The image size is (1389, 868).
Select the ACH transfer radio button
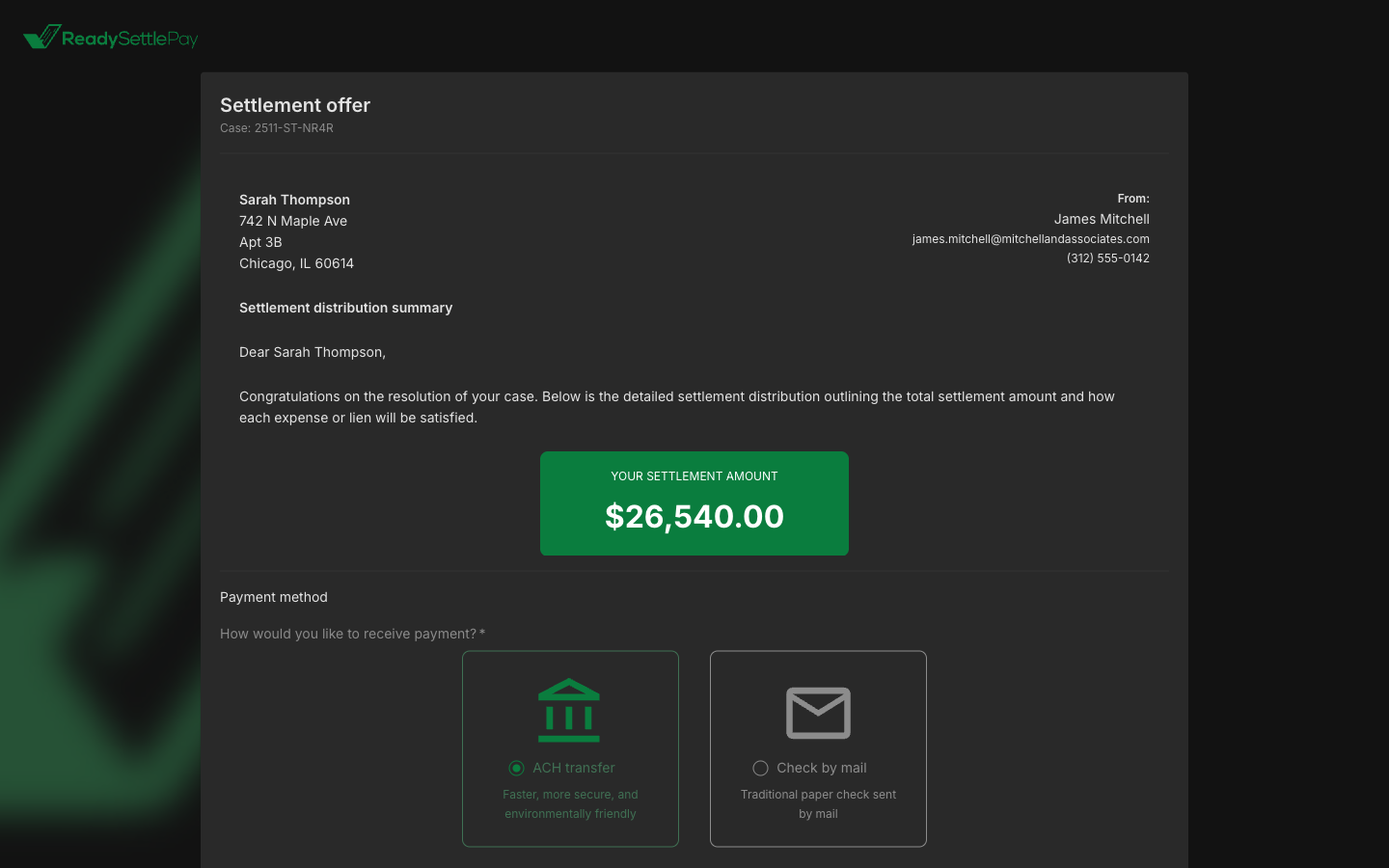coord(517,768)
